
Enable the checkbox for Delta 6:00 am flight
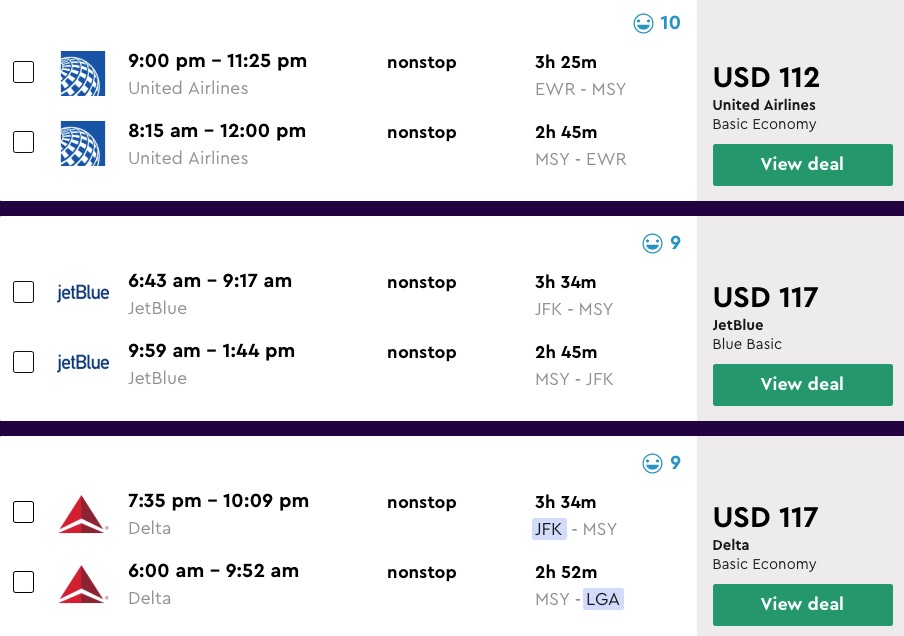(23, 582)
